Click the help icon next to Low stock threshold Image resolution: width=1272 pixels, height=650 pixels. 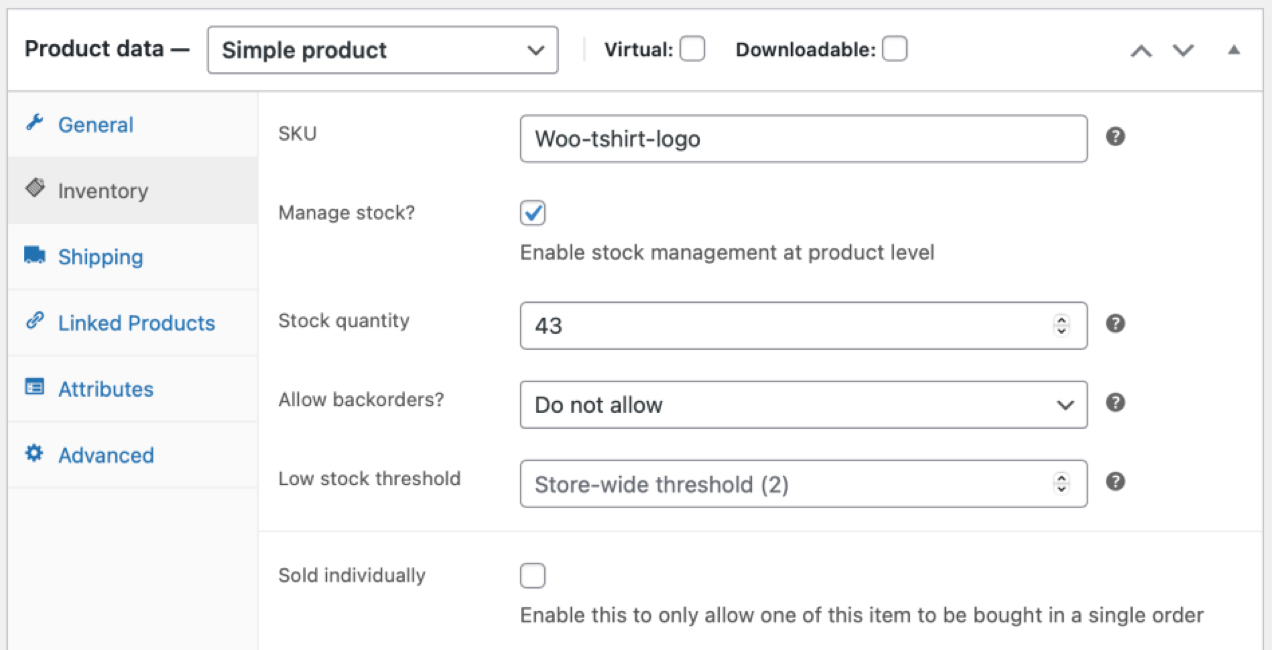pyautogui.click(x=1116, y=481)
